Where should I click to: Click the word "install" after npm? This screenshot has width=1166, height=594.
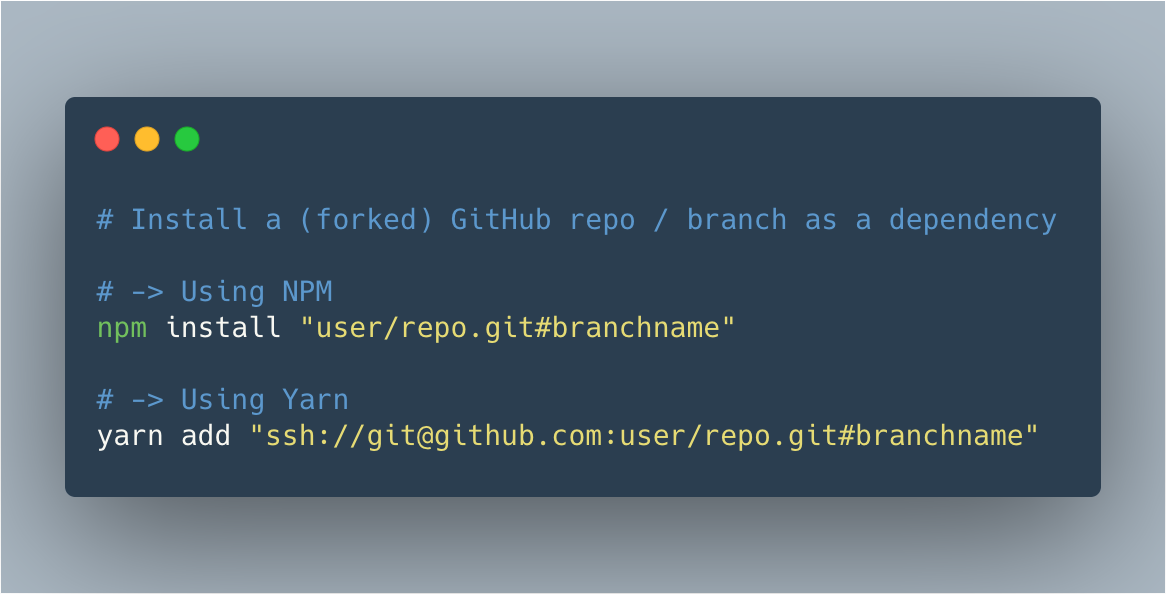pyautogui.click(x=223, y=327)
